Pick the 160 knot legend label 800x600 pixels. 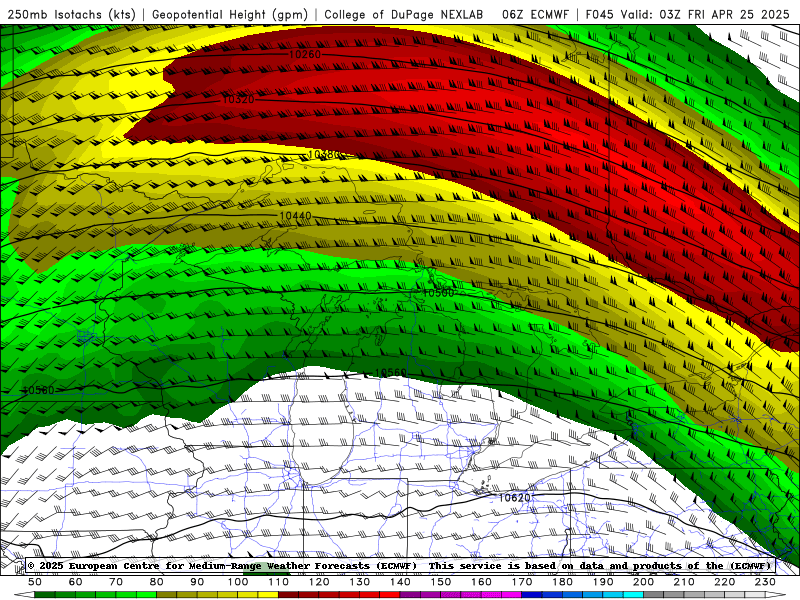[x=481, y=582]
